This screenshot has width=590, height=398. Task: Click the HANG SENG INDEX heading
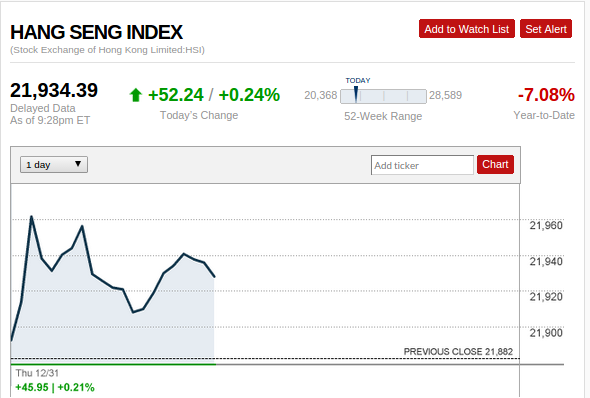pyautogui.click(x=96, y=32)
